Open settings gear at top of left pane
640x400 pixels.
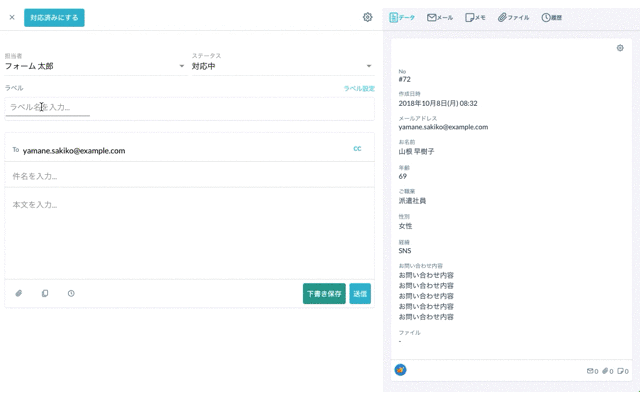pos(367,17)
